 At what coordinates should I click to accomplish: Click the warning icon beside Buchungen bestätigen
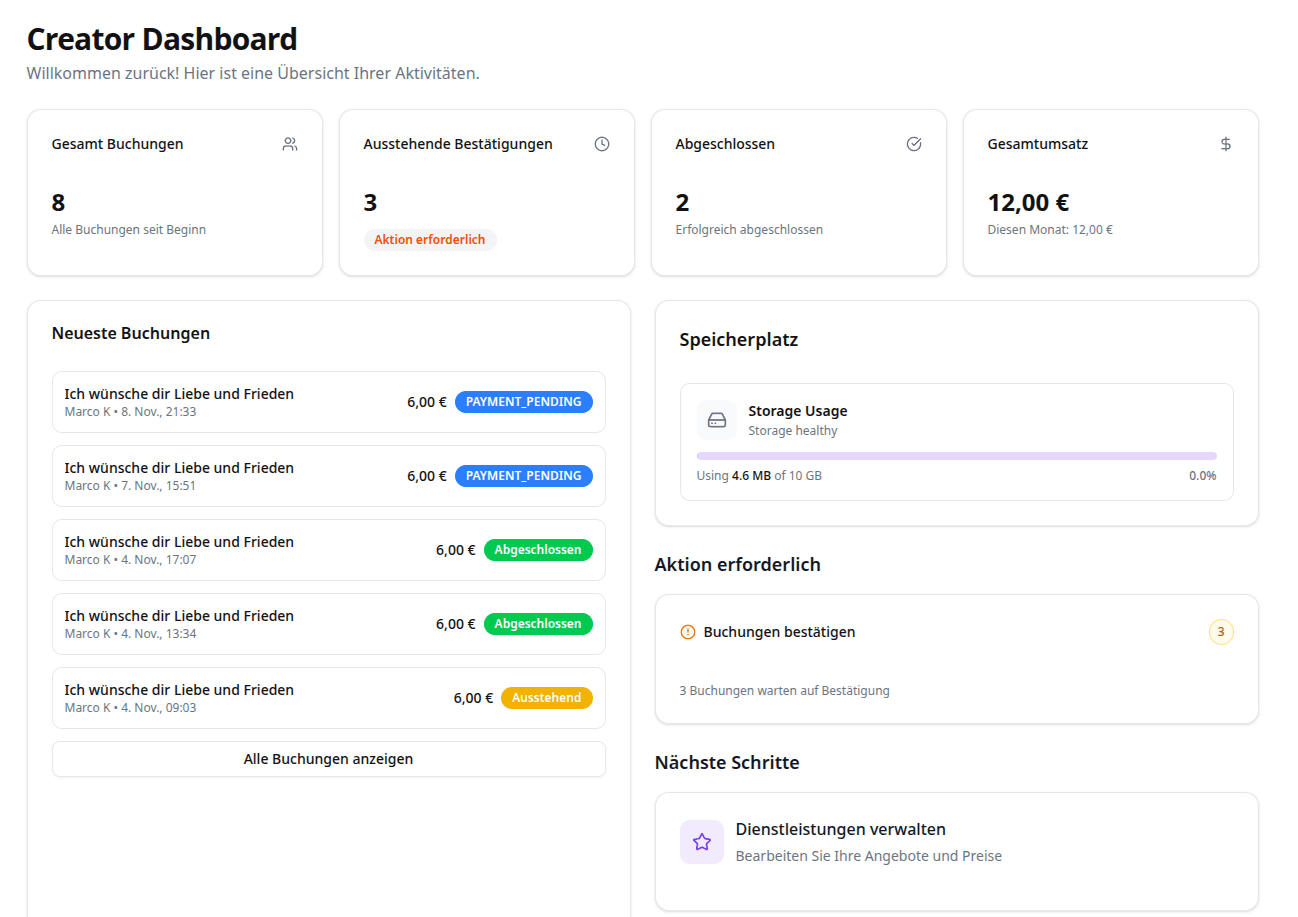pos(685,631)
